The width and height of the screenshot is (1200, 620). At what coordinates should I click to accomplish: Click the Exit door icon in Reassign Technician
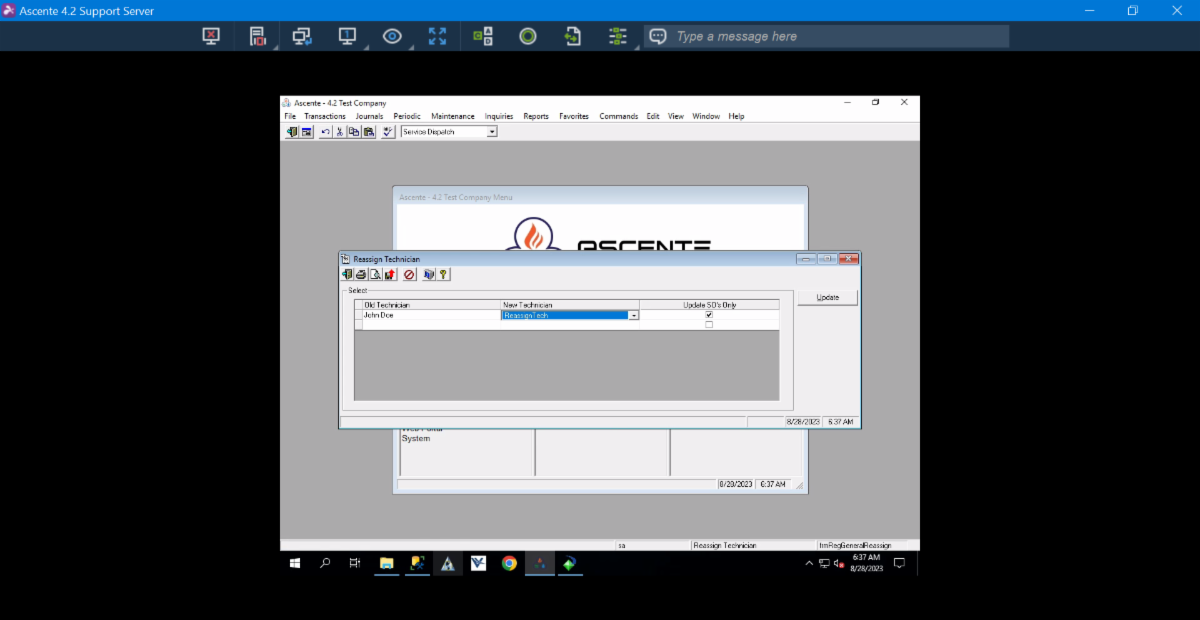click(x=347, y=274)
